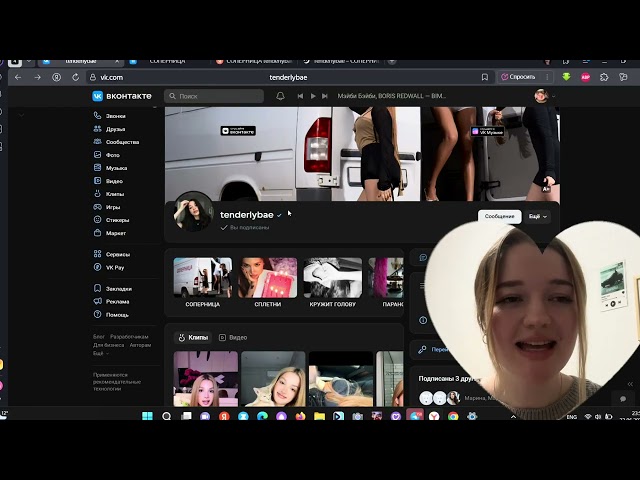The image size is (640, 480).
Task: Open a new browser tab
Action: (392, 62)
